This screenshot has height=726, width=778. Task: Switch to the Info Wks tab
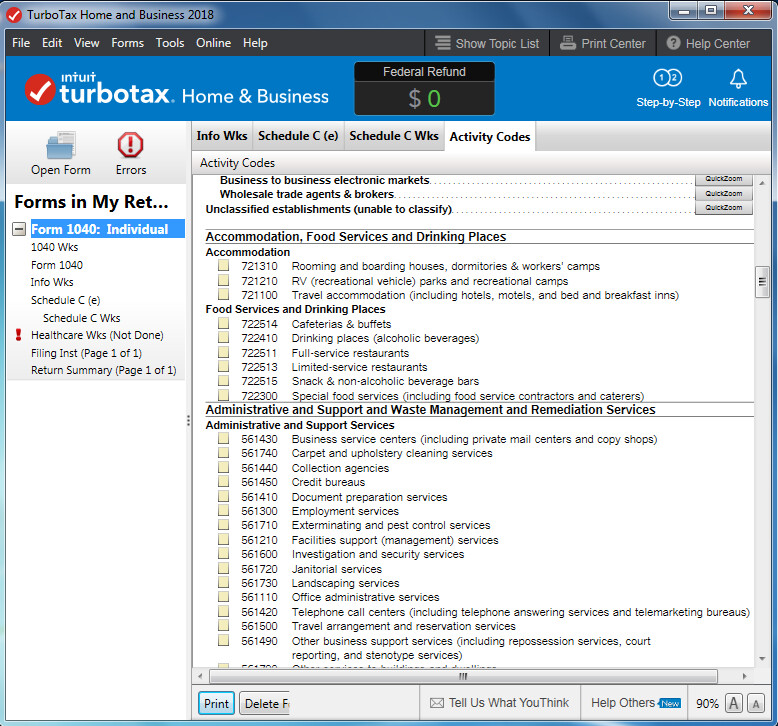pyautogui.click(x=222, y=136)
